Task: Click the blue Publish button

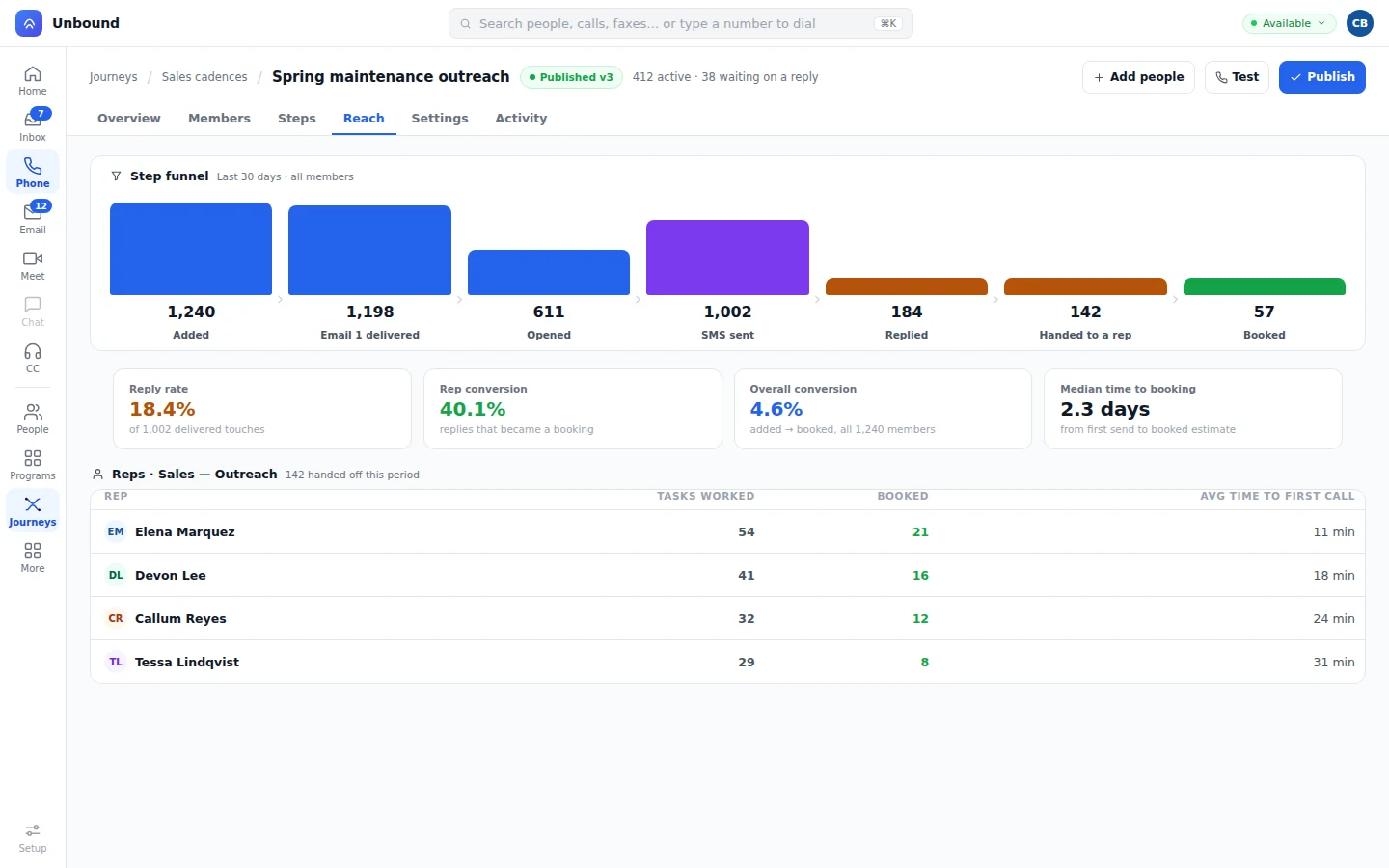Action: coord(1322,77)
